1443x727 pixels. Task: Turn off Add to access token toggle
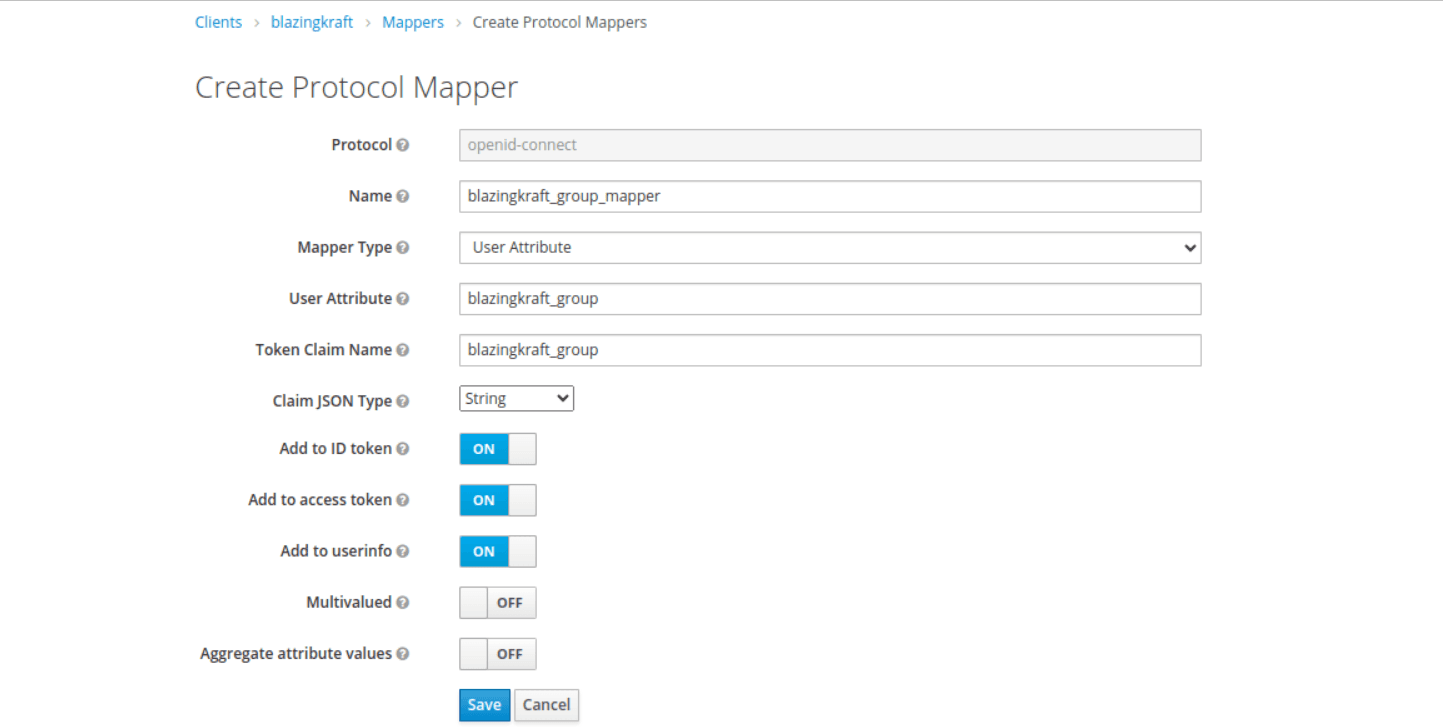[497, 500]
